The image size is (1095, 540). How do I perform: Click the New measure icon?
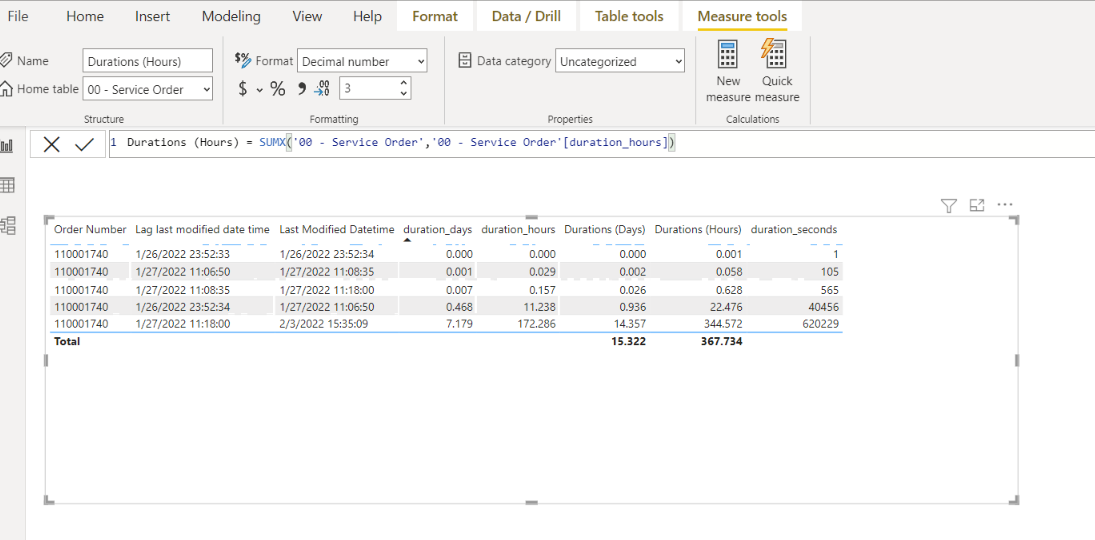[728, 54]
